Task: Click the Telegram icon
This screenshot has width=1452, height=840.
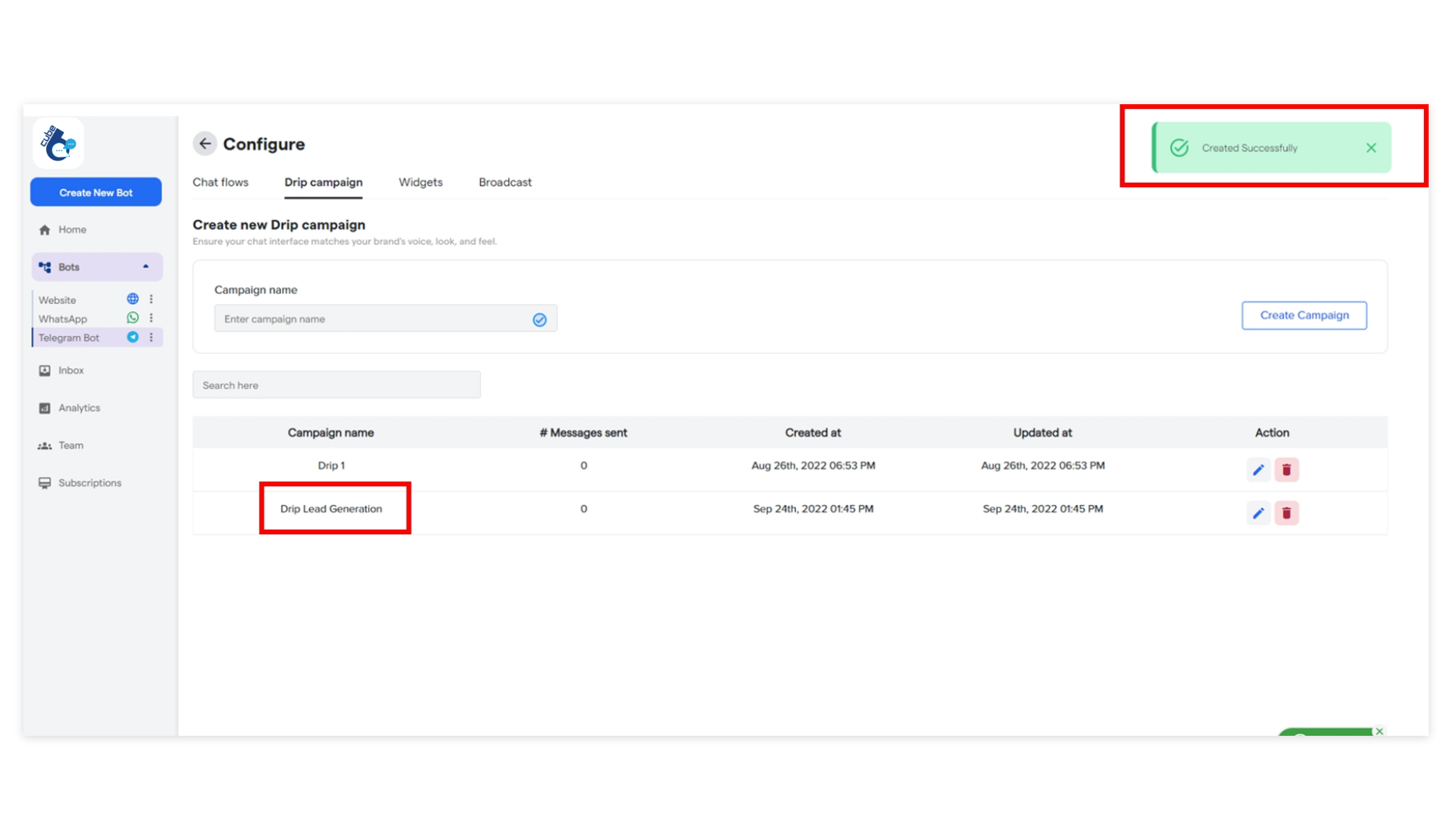Action: click(133, 337)
